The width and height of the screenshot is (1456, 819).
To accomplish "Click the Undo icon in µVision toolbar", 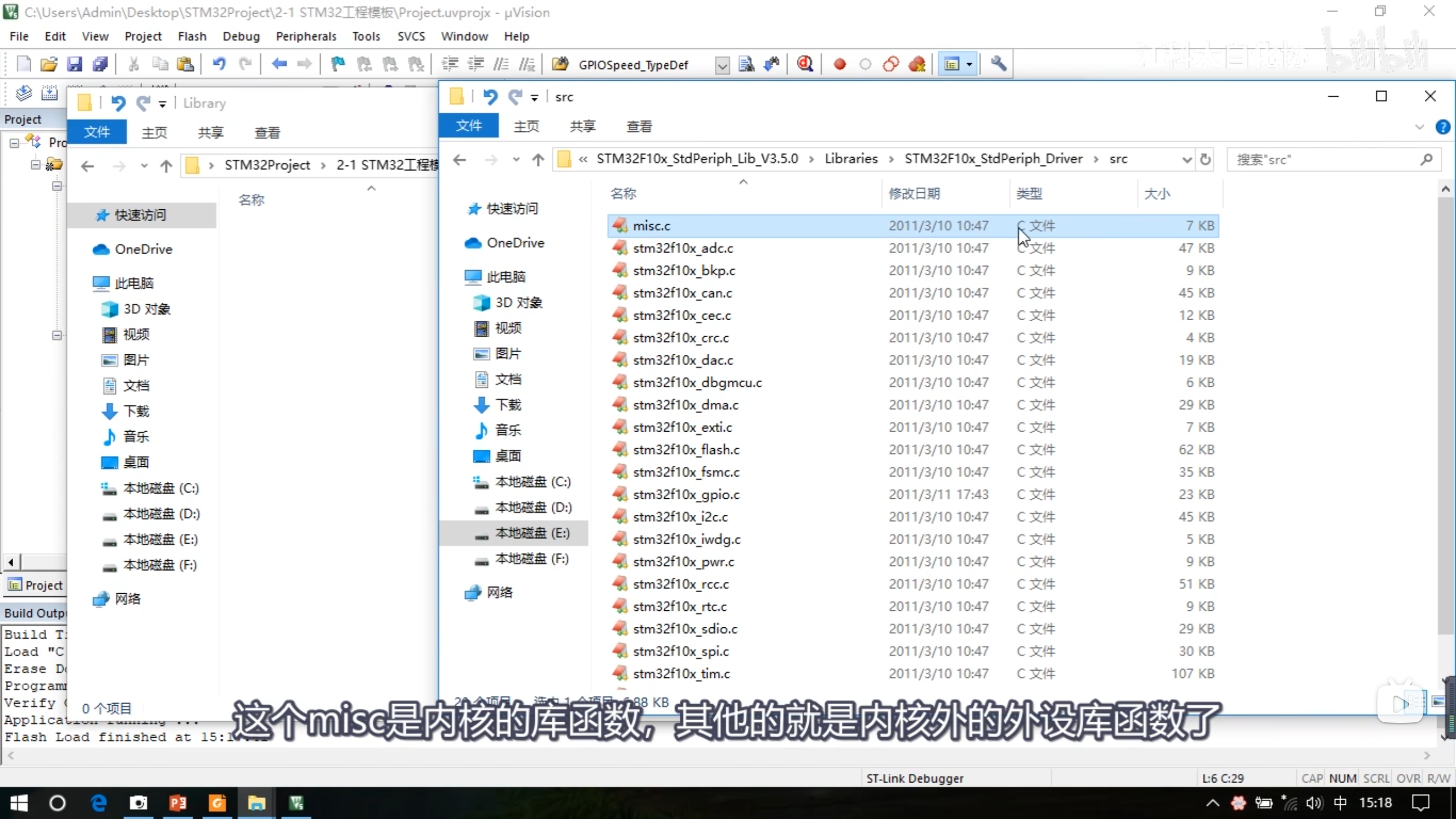I will click(219, 64).
